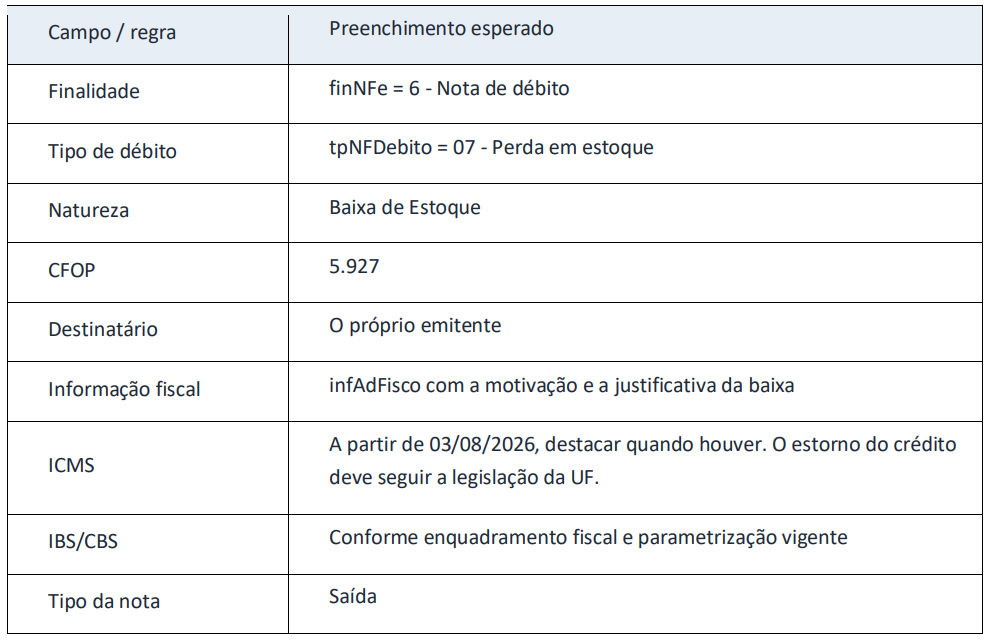
Task: Select the 'IBS/CBS' row label
Action: tap(83, 541)
